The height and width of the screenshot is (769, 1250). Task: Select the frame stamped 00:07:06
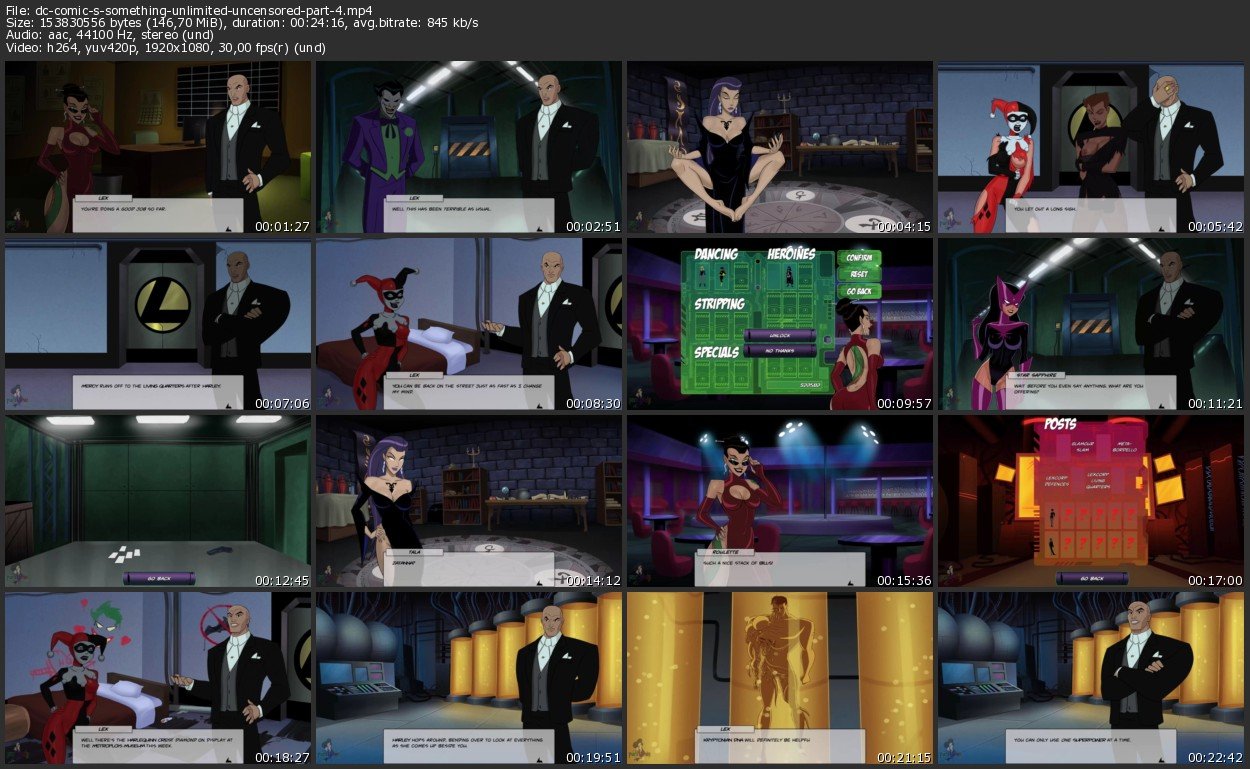coord(158,324)
